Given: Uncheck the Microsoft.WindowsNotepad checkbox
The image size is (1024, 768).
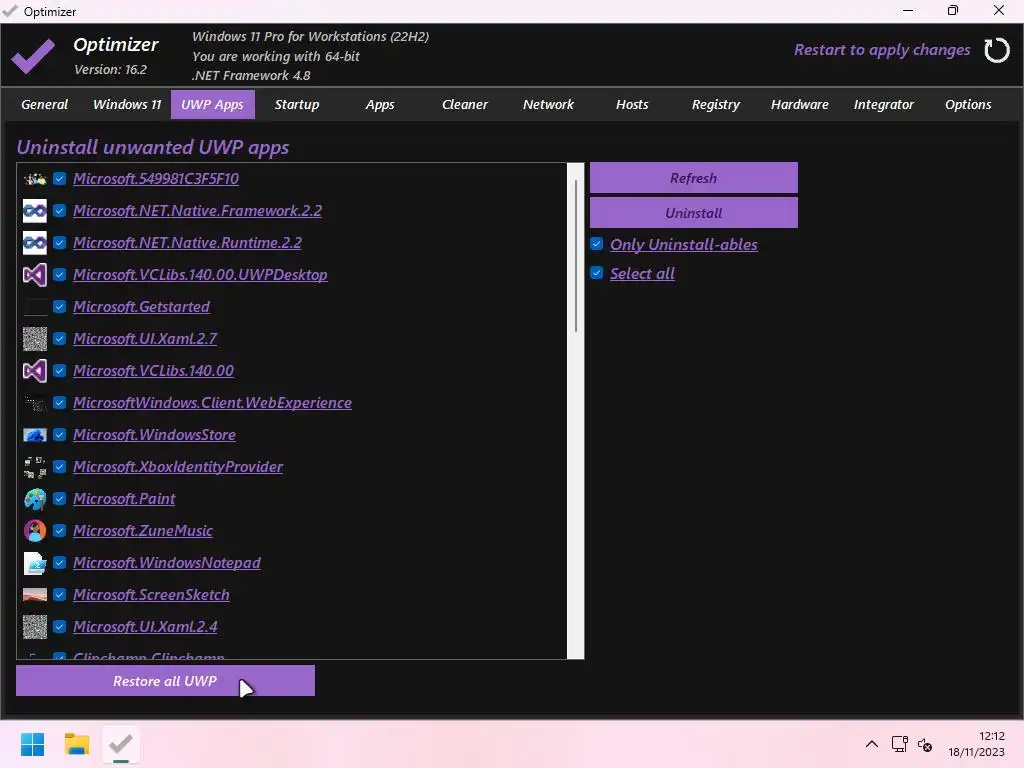Looking at the screenshot, I should (59, 563).
